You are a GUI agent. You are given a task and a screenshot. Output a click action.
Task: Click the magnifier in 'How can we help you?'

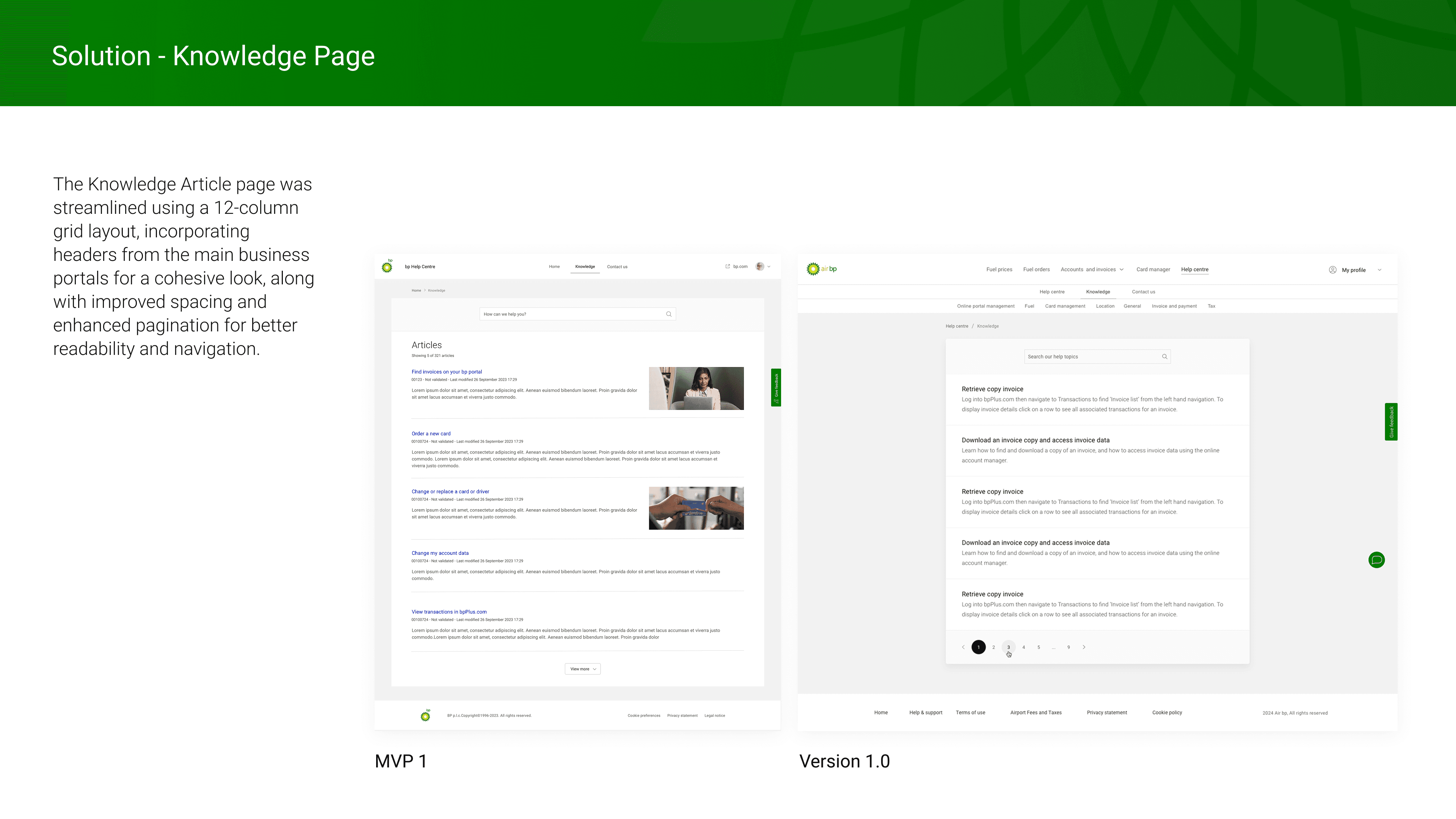pyautogui.click(x=668, y=314)
